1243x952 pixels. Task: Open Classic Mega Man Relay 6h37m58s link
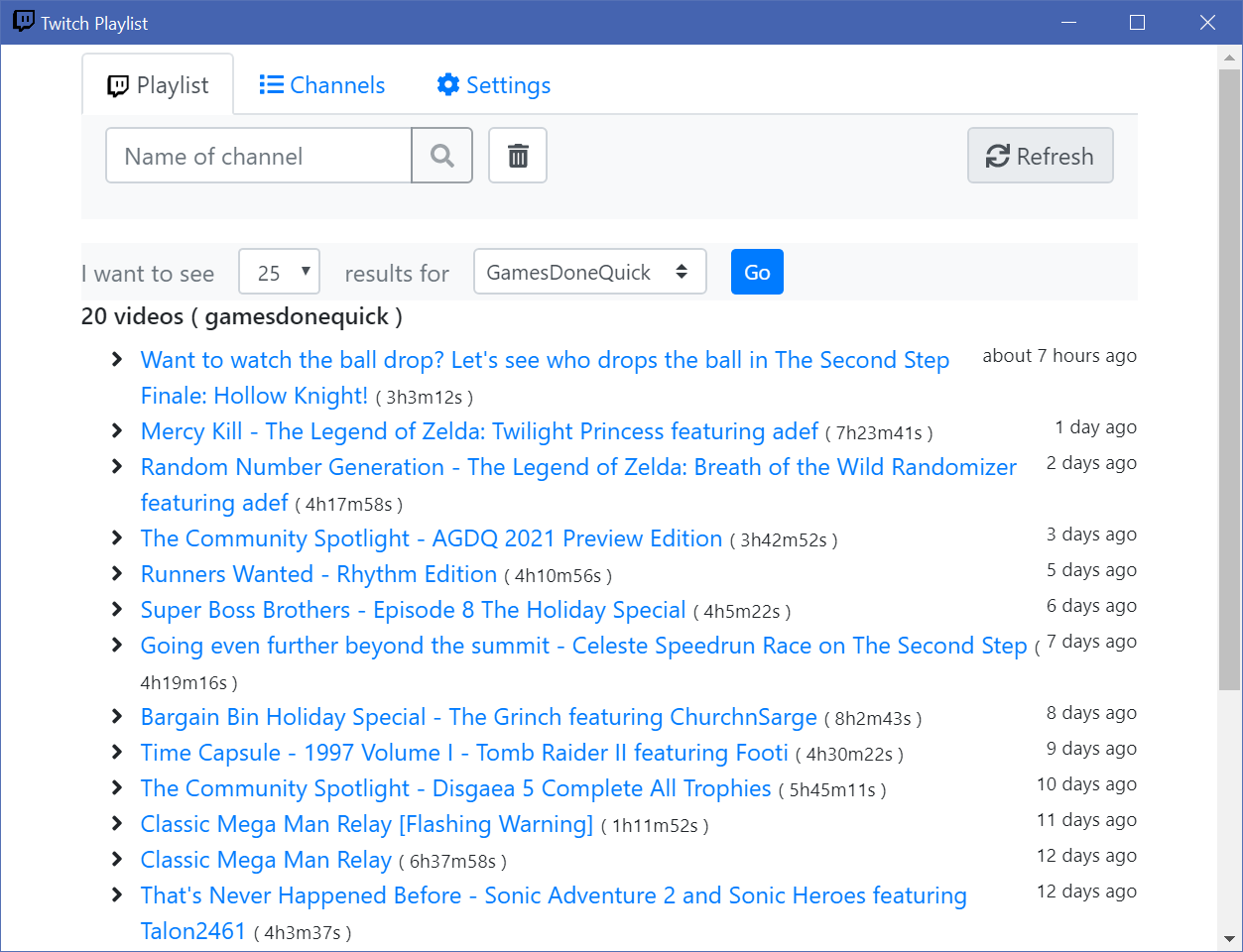coord(266,860)
